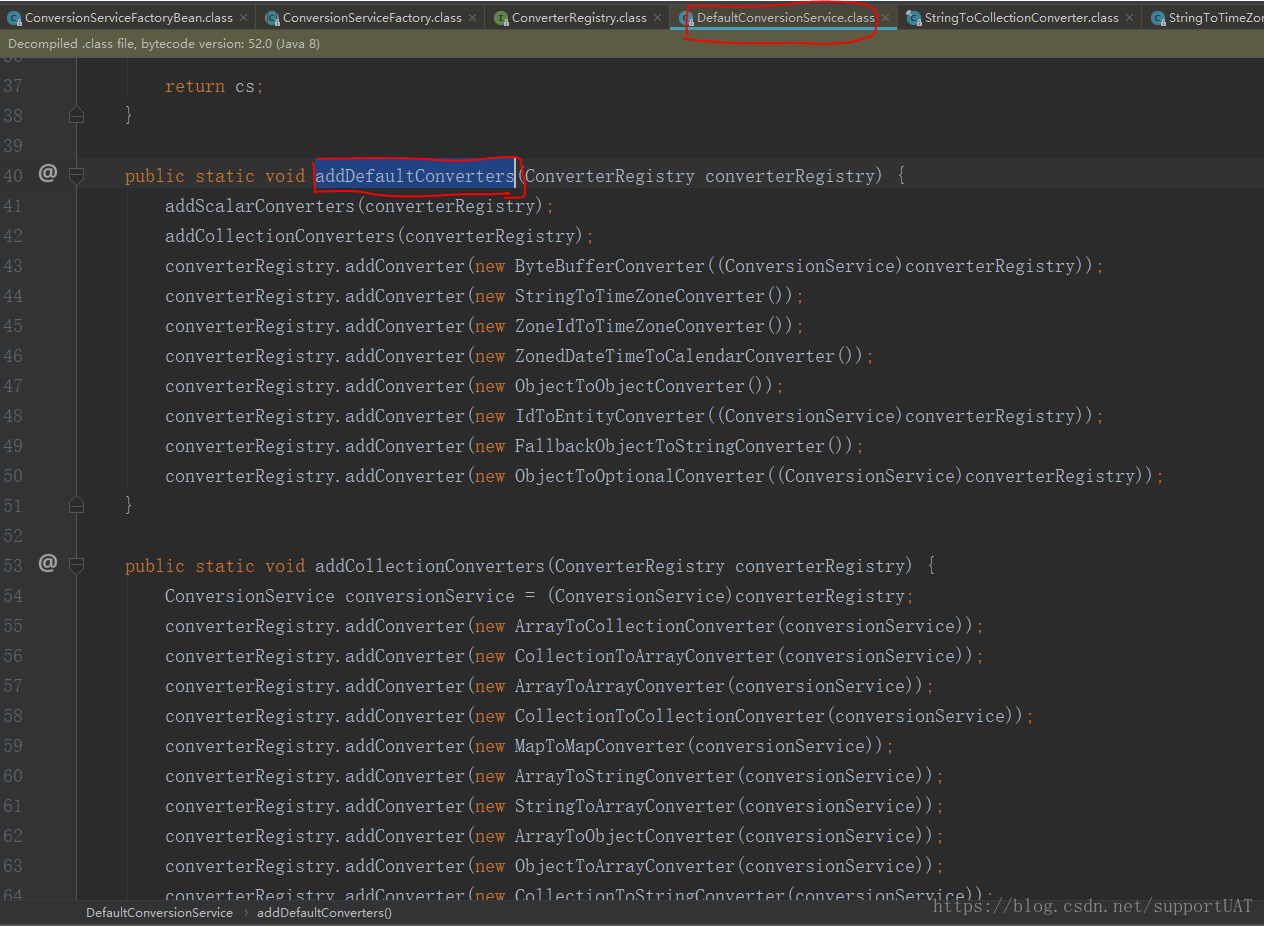Click the fold end marker on line 51
This screenshot has width=1264, height=926.
point(76,506)
